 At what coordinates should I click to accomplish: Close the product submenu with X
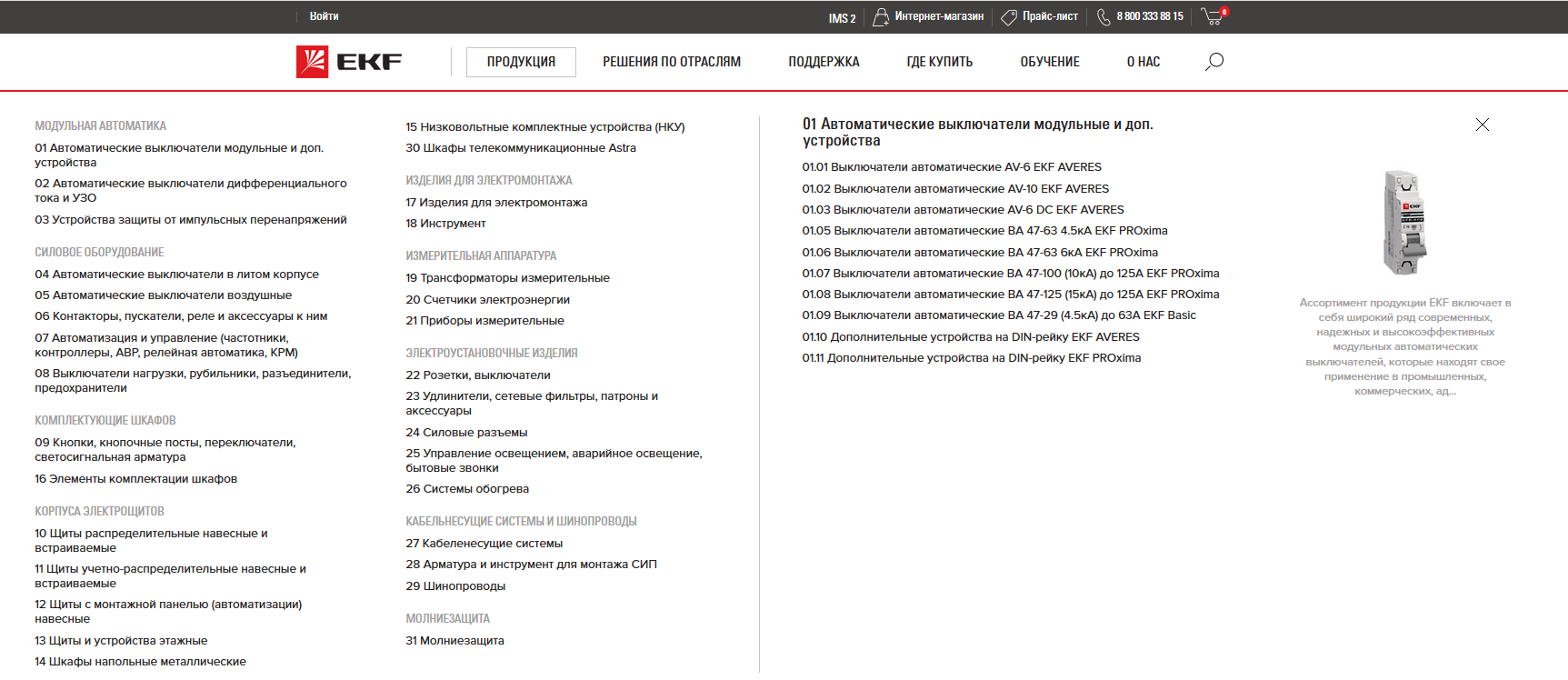[x=1483, y=125]
